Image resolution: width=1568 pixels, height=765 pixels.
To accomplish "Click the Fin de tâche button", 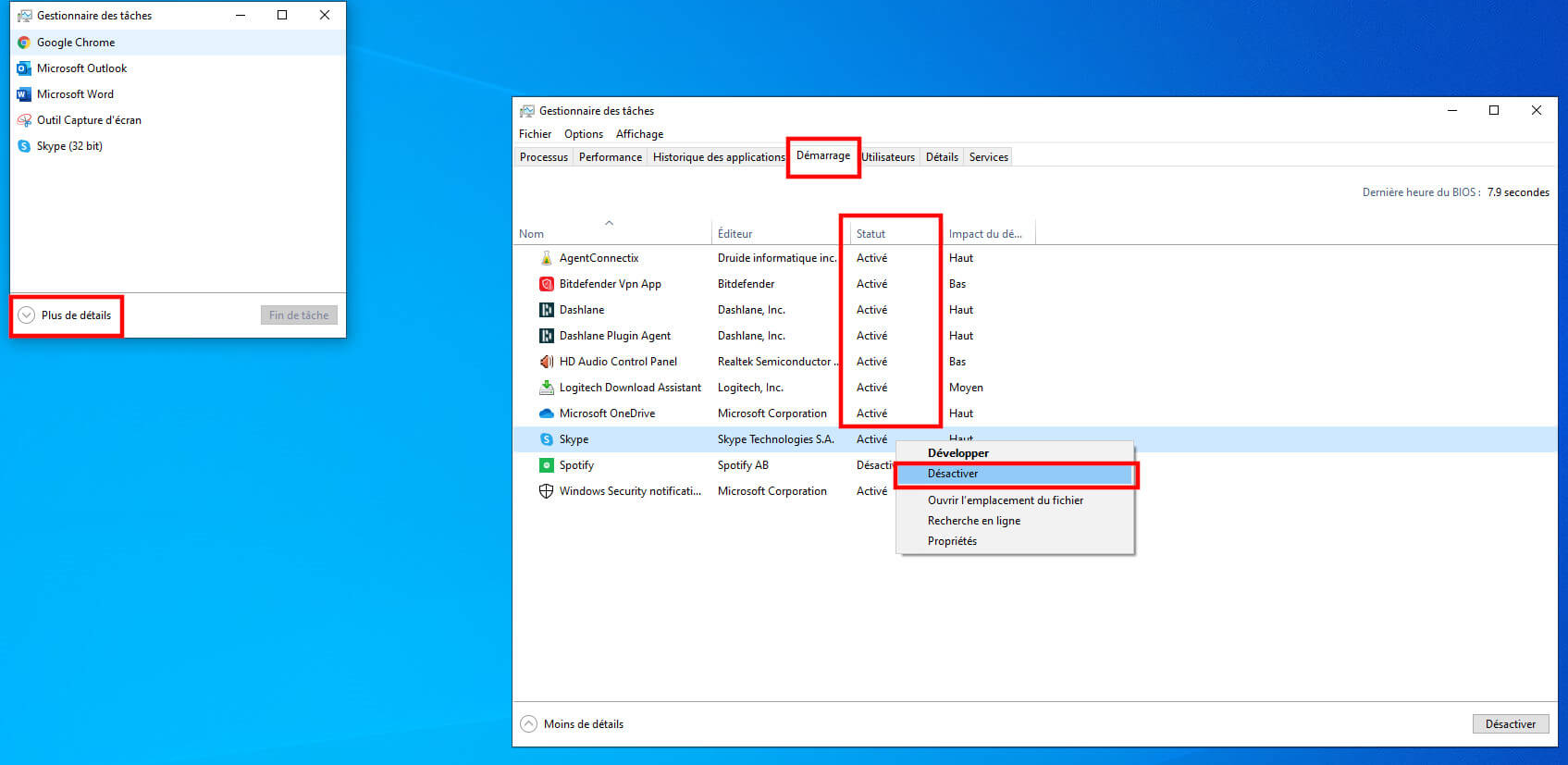I will 299,315.
